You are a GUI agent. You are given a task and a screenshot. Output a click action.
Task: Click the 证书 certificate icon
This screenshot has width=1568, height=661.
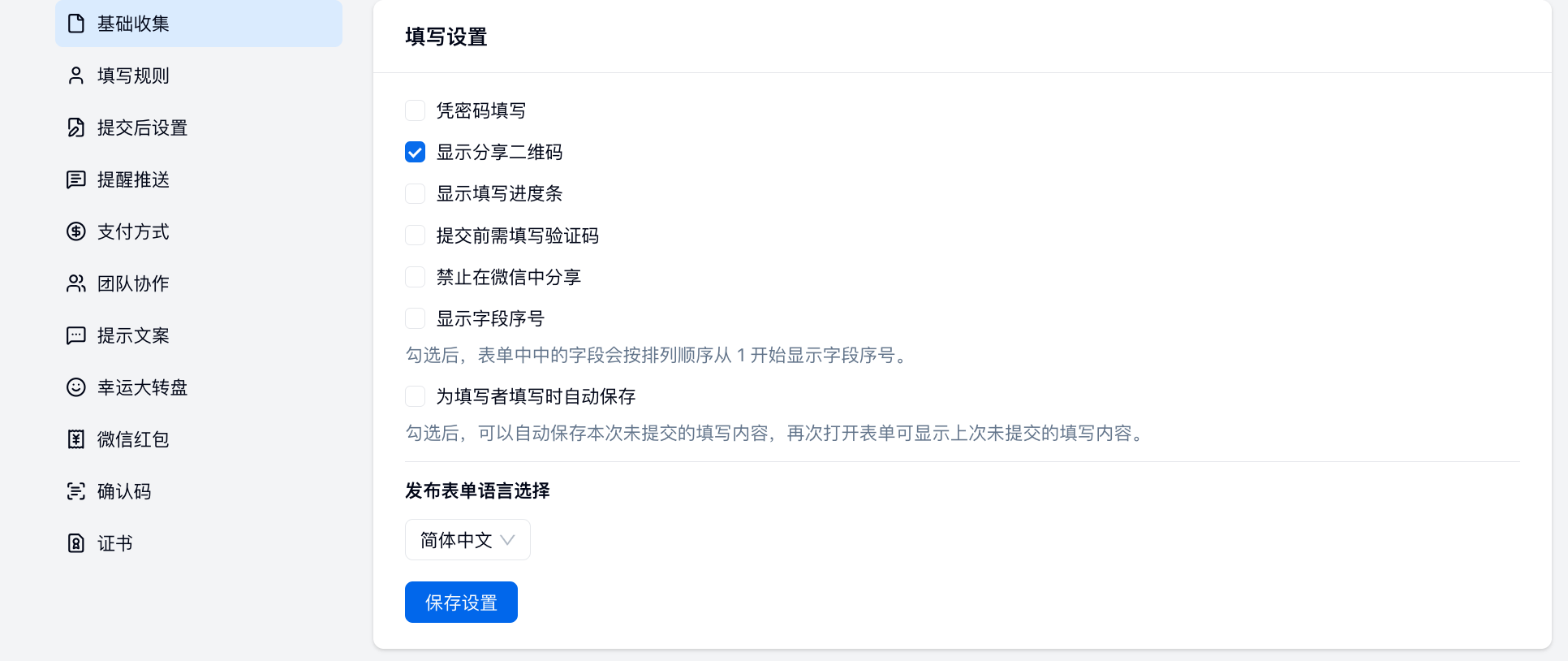point(76,543)
